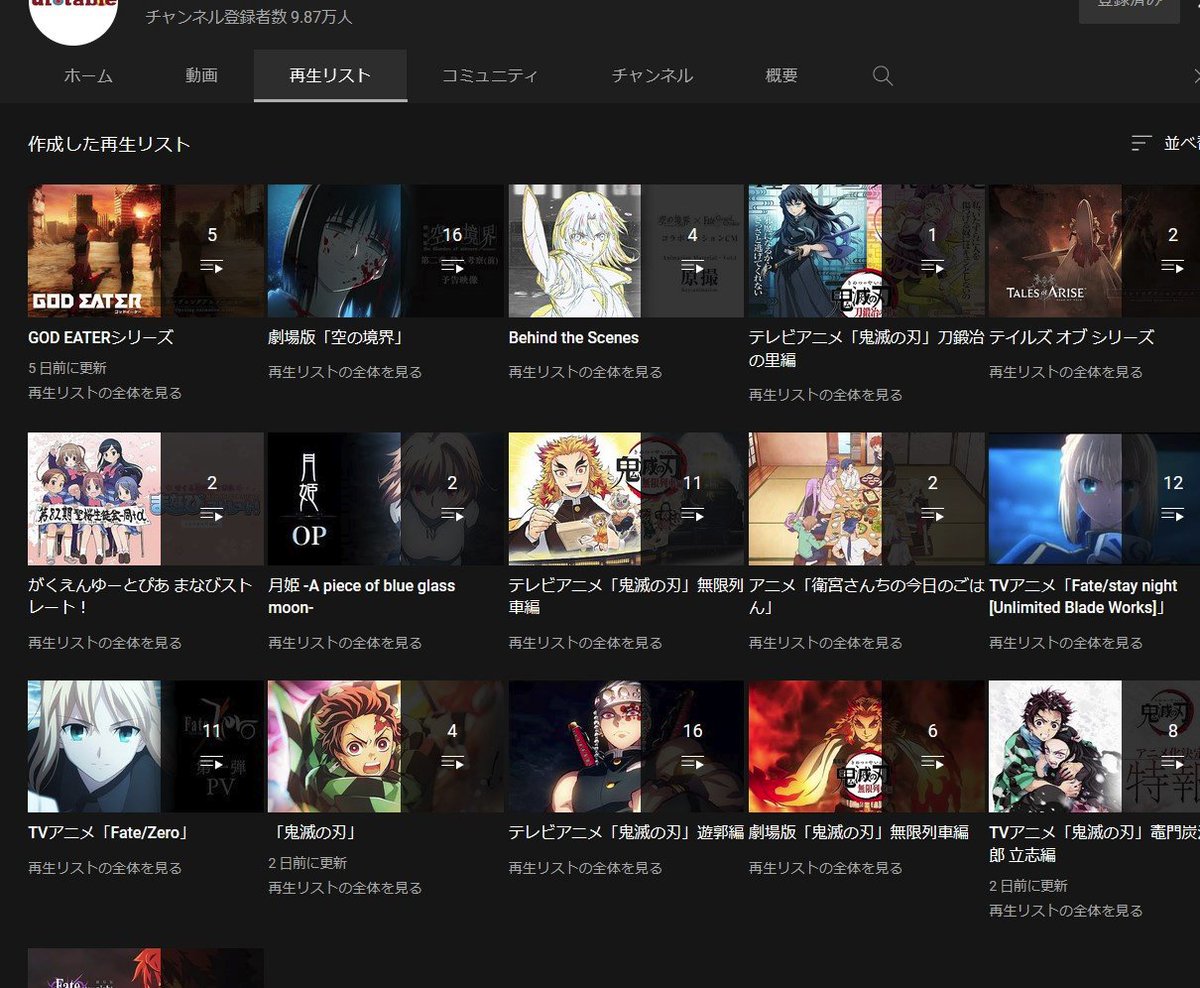Click the channel avatar image

(74, 20)
